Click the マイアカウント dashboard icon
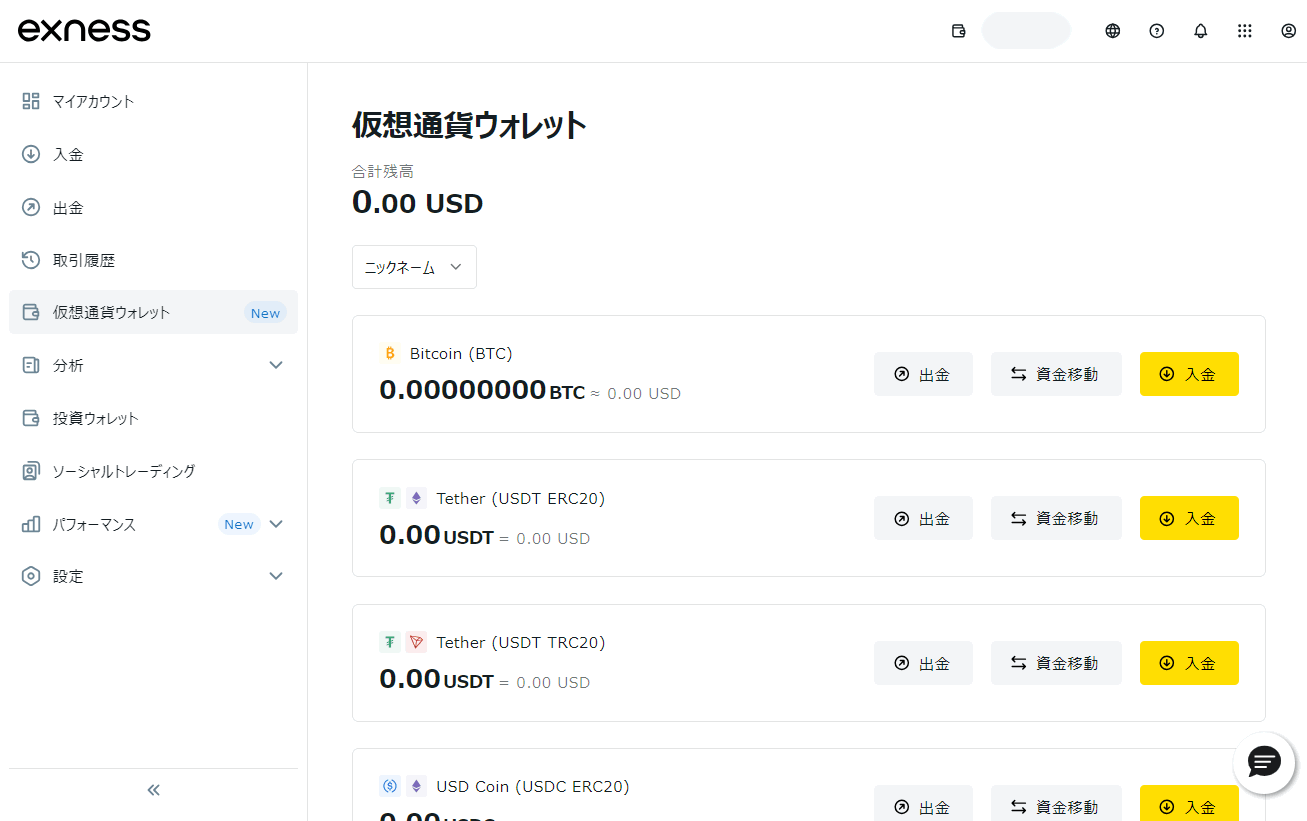 pos(31,101)
